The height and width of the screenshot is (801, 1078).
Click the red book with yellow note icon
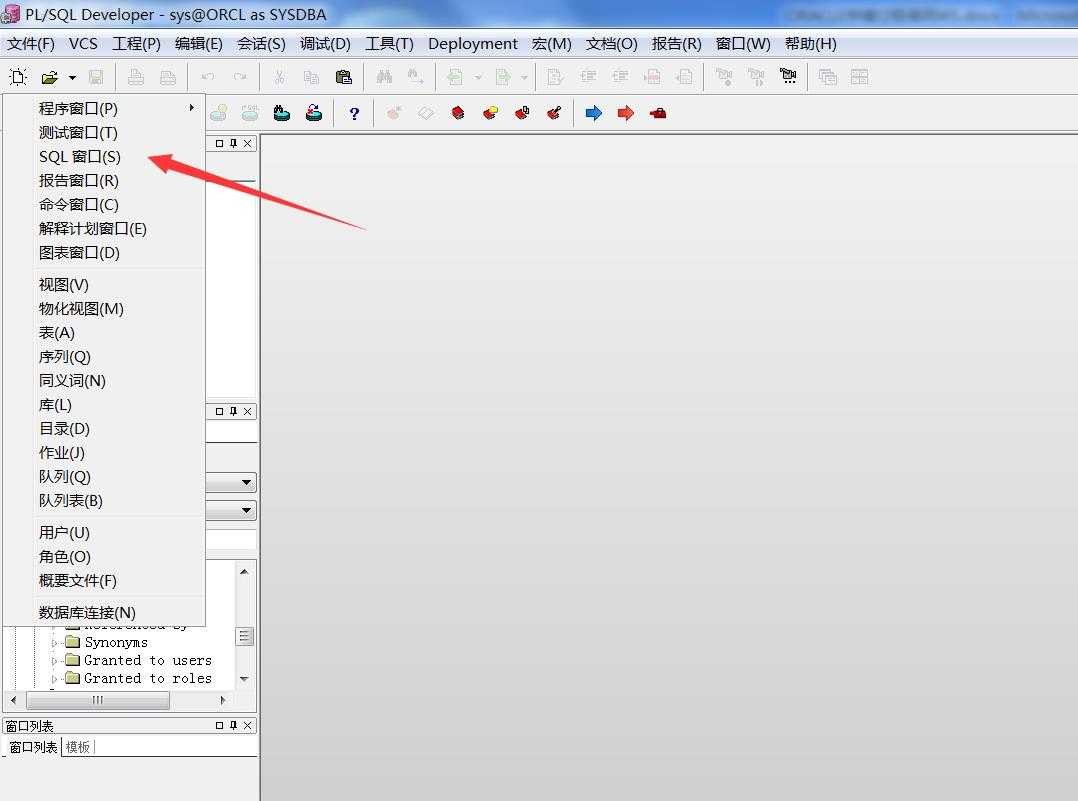(490, 113)
